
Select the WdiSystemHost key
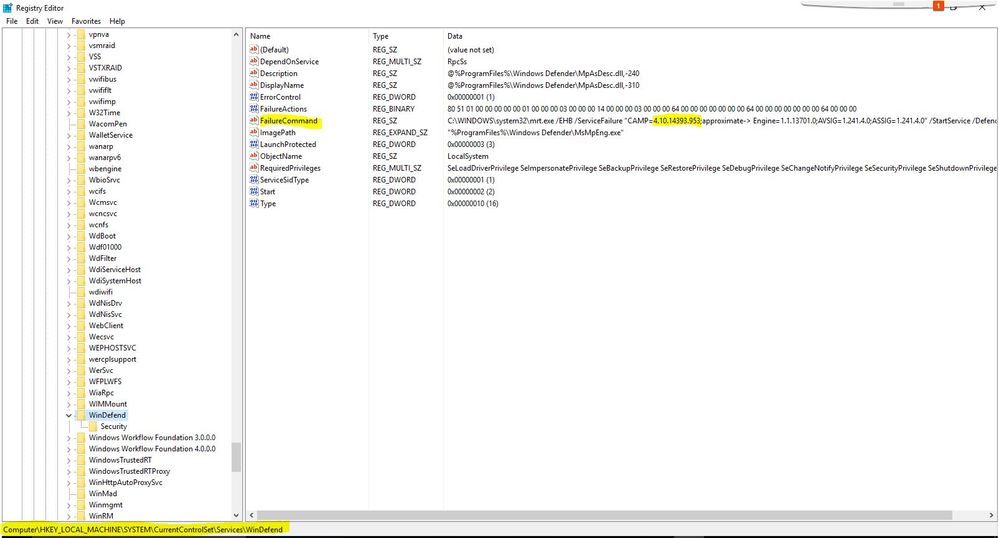(x=115, y=280)
